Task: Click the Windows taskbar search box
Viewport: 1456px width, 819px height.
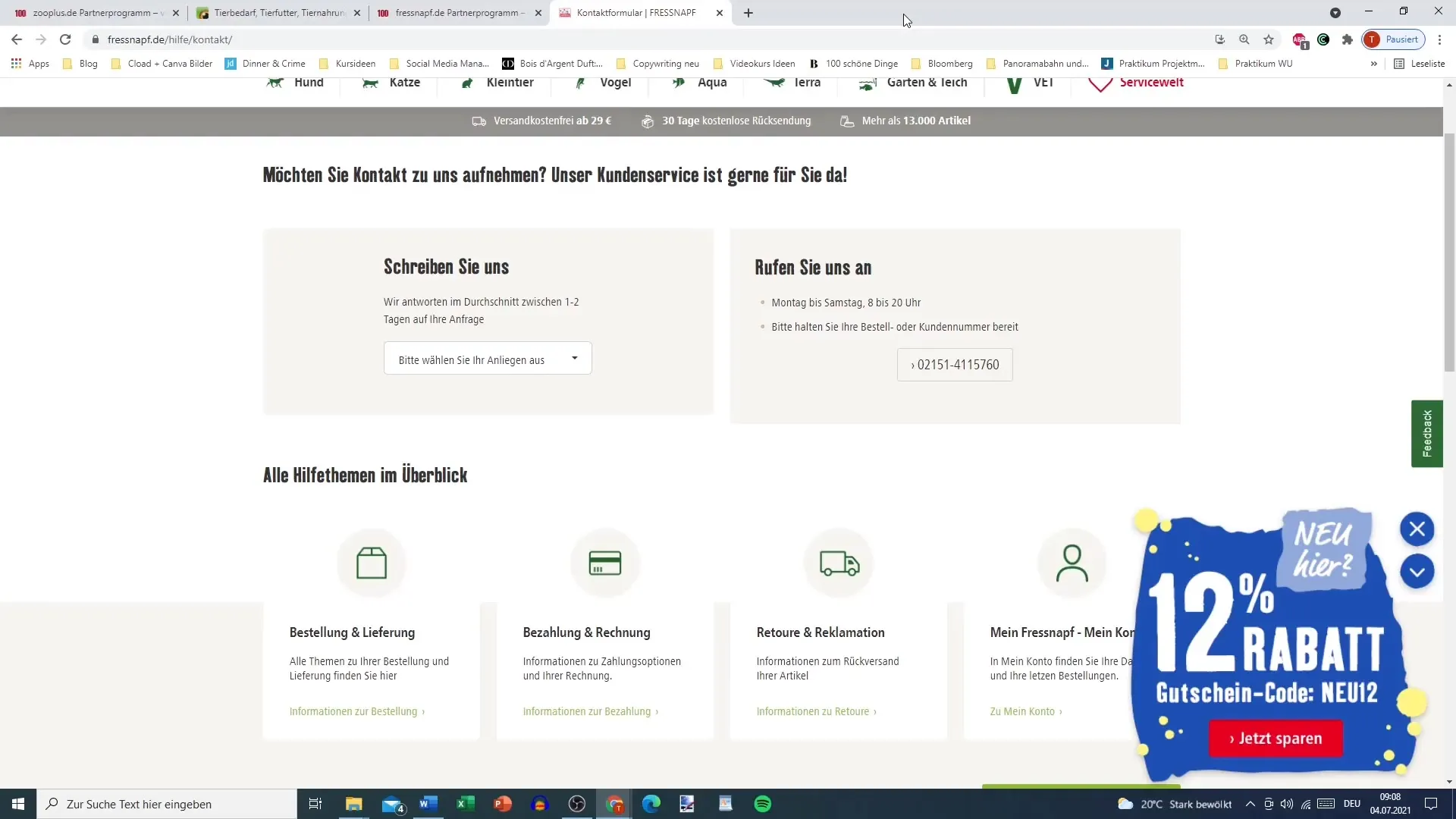Action: (x=167, y=804)
